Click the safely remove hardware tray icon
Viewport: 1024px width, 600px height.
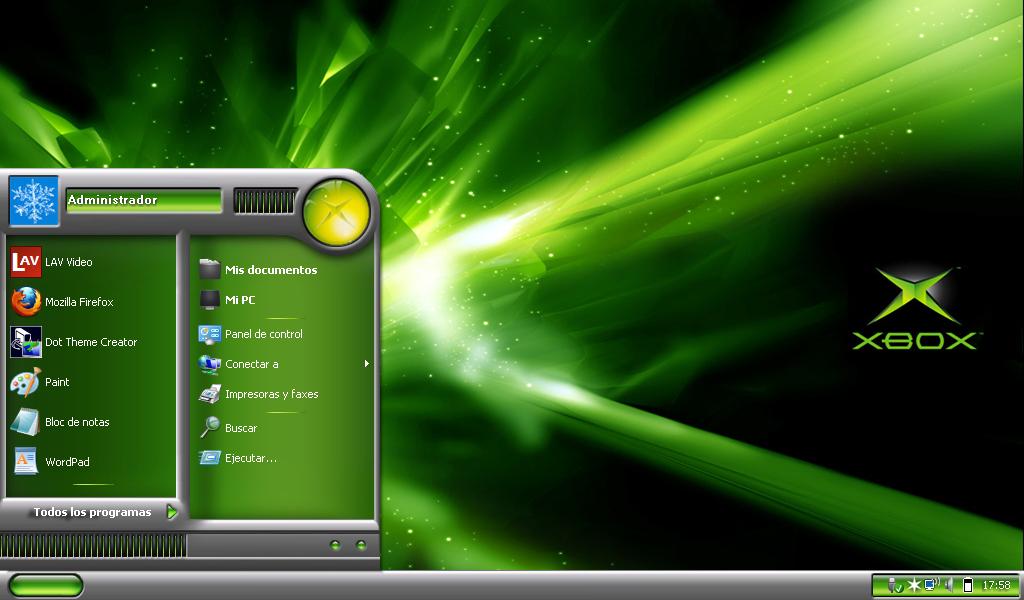point(895,585)
